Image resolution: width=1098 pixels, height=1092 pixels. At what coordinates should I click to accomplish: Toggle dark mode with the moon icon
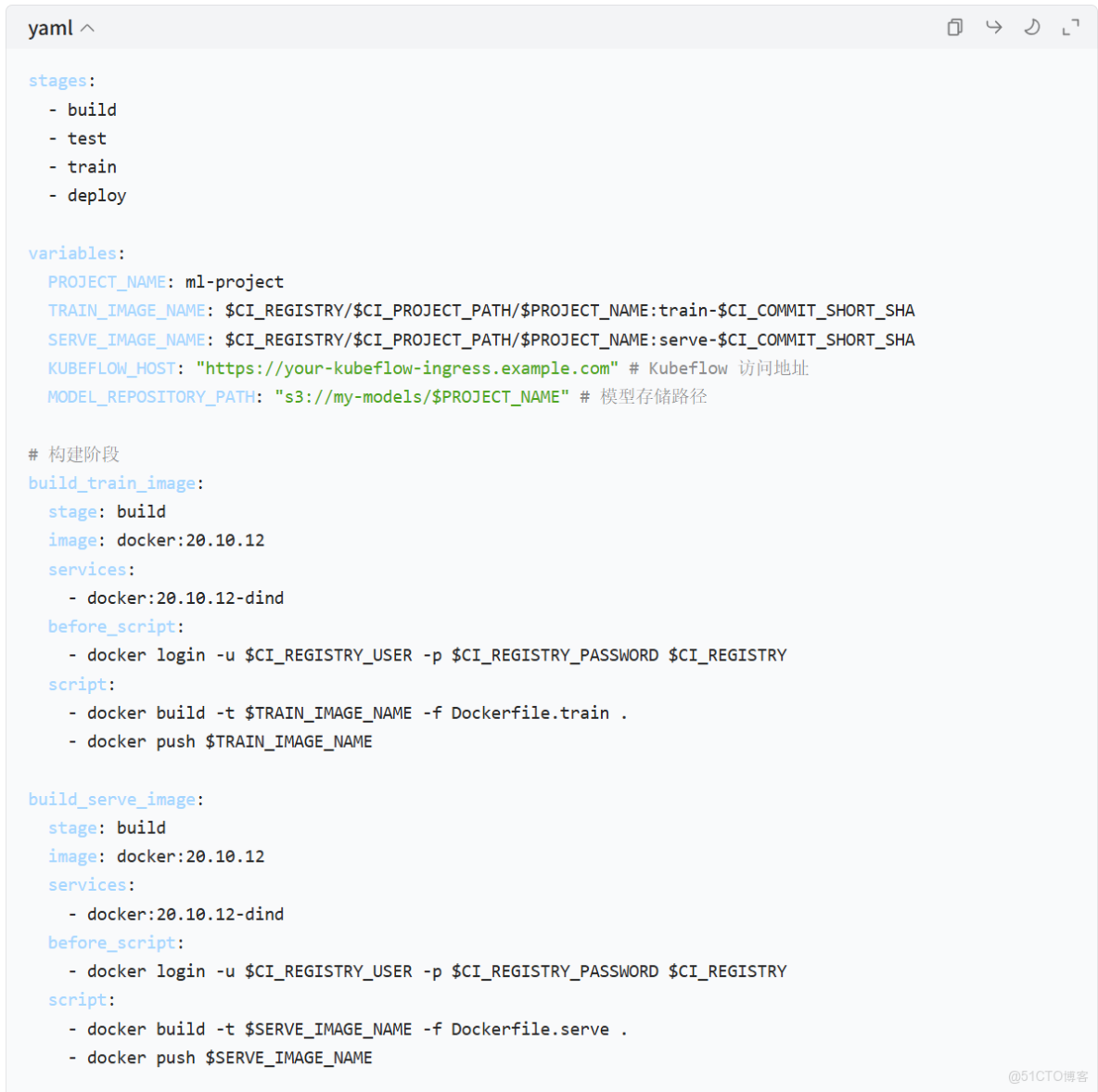pos(1032,28)
